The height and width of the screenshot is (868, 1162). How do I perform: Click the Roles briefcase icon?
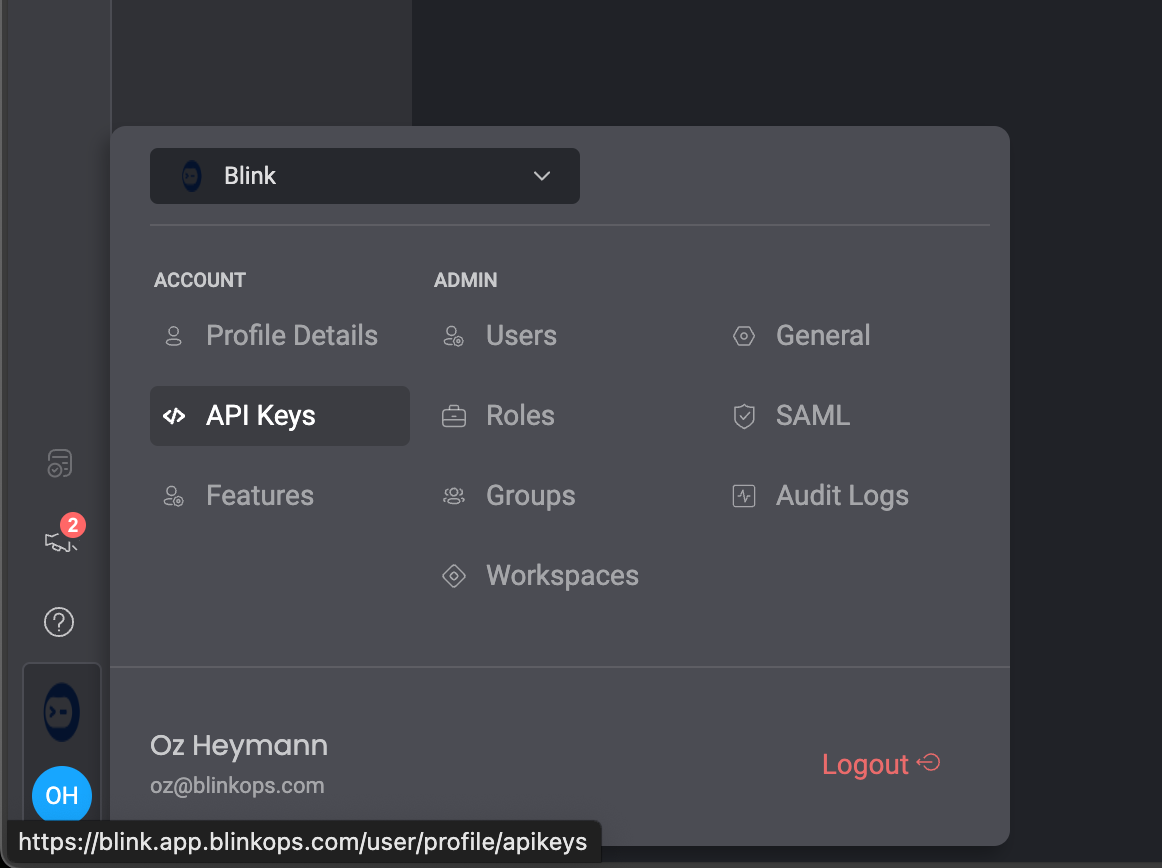click(454, 416)
